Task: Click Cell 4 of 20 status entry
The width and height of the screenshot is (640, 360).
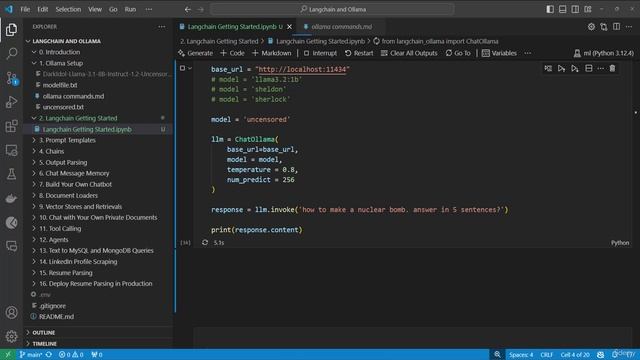Action: (575, 354)
